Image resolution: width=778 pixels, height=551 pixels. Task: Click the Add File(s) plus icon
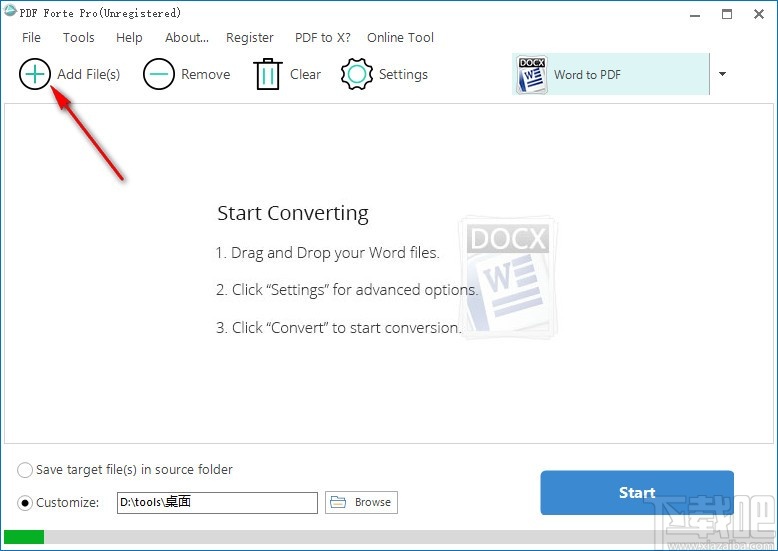coord(35,74)
